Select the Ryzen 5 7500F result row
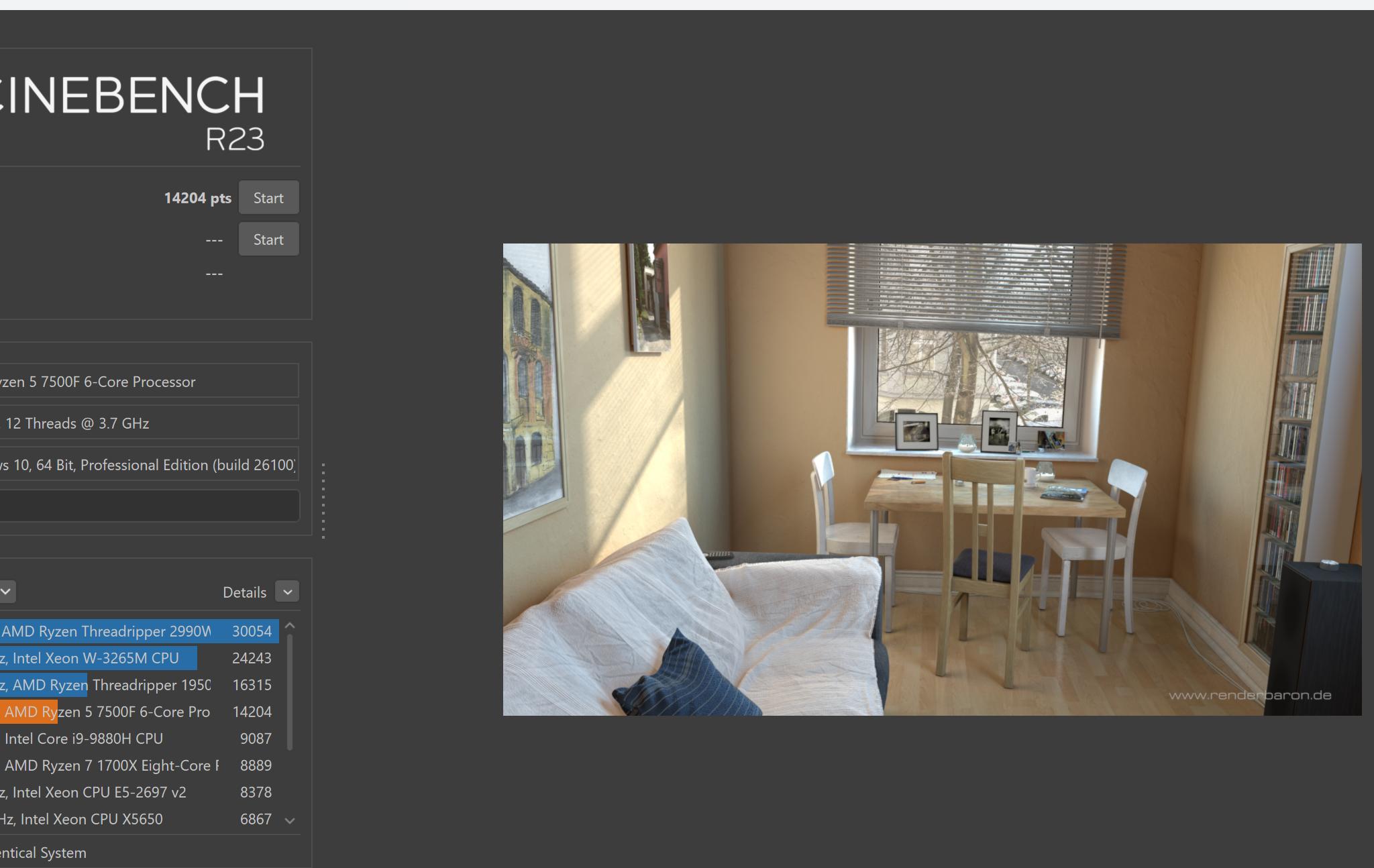The height and width of the screenshot is (868, 1374). pos(140,712)
